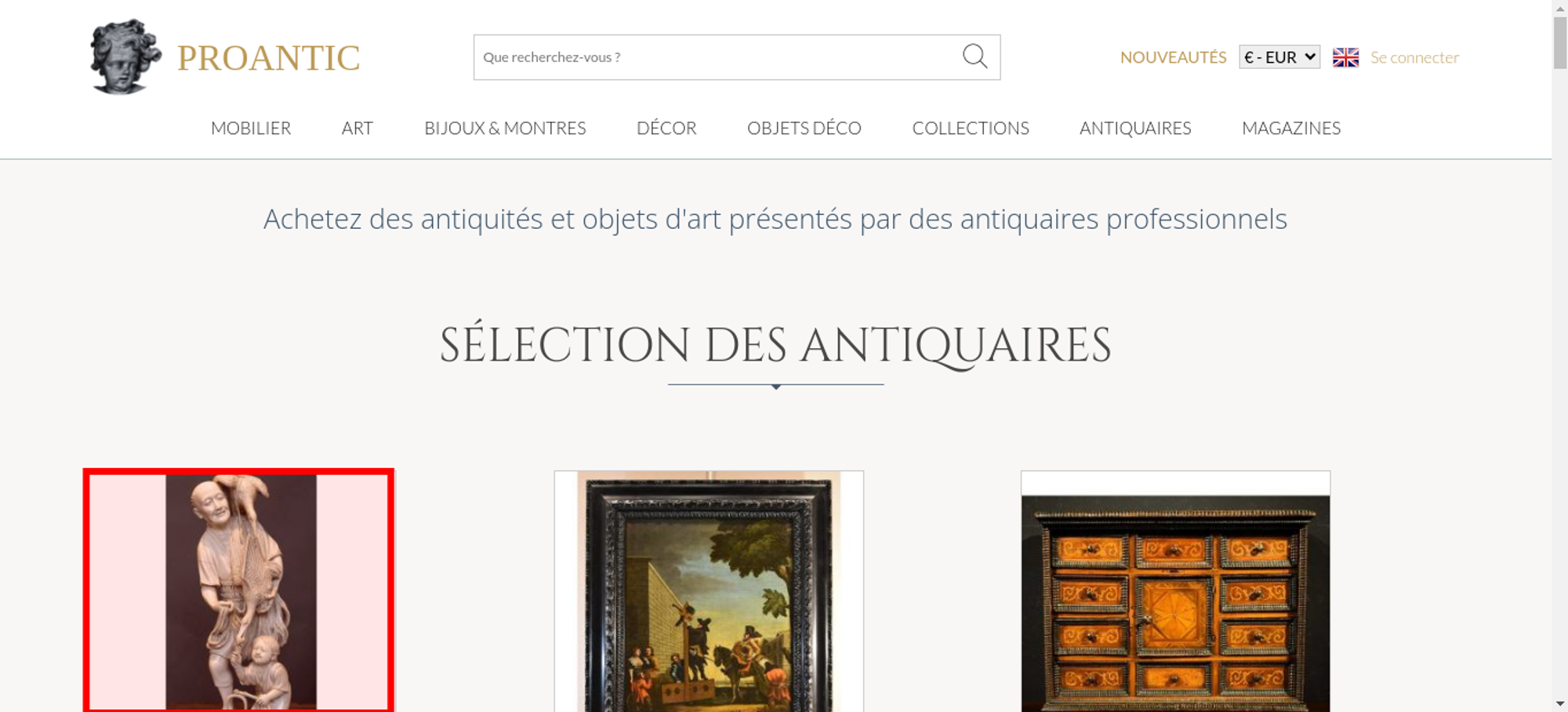
Task: Click the NOUVEAUTÉS link
Action: (1173, 57)
